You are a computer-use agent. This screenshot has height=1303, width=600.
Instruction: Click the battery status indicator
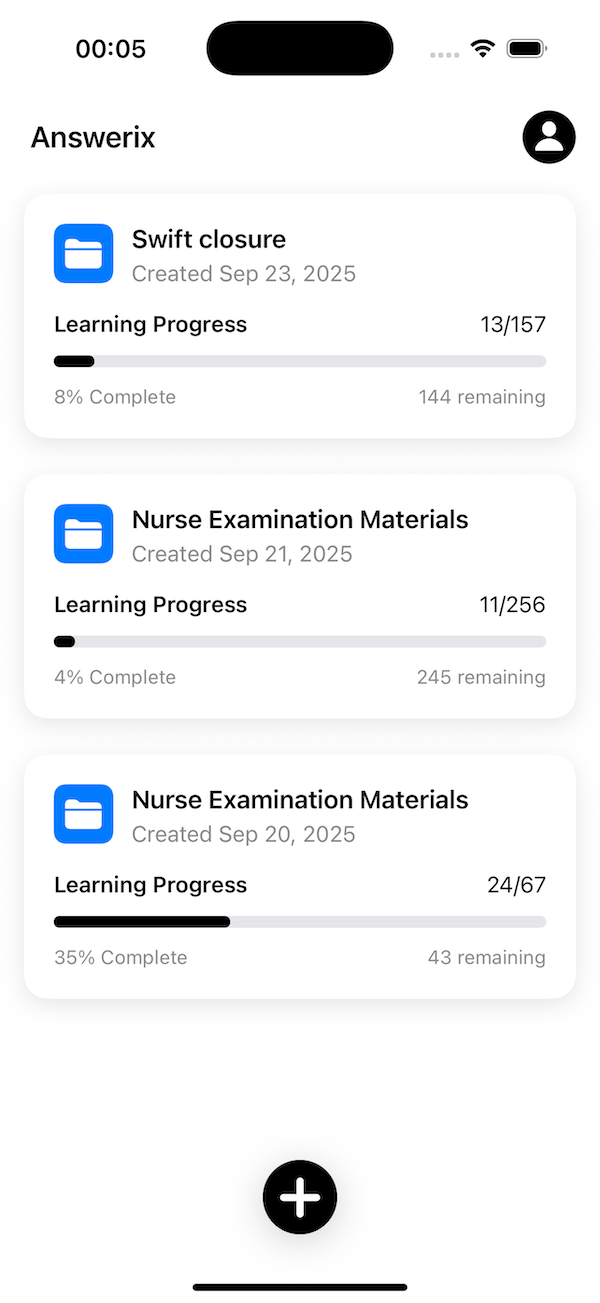tap(524, 47)
